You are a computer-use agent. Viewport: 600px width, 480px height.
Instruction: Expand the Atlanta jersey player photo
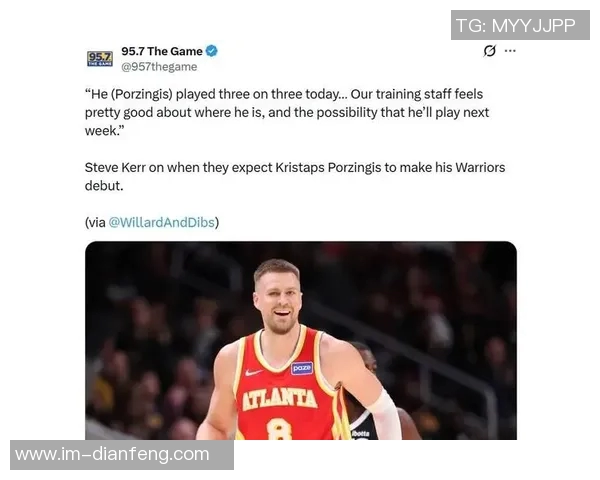[301, 340]
